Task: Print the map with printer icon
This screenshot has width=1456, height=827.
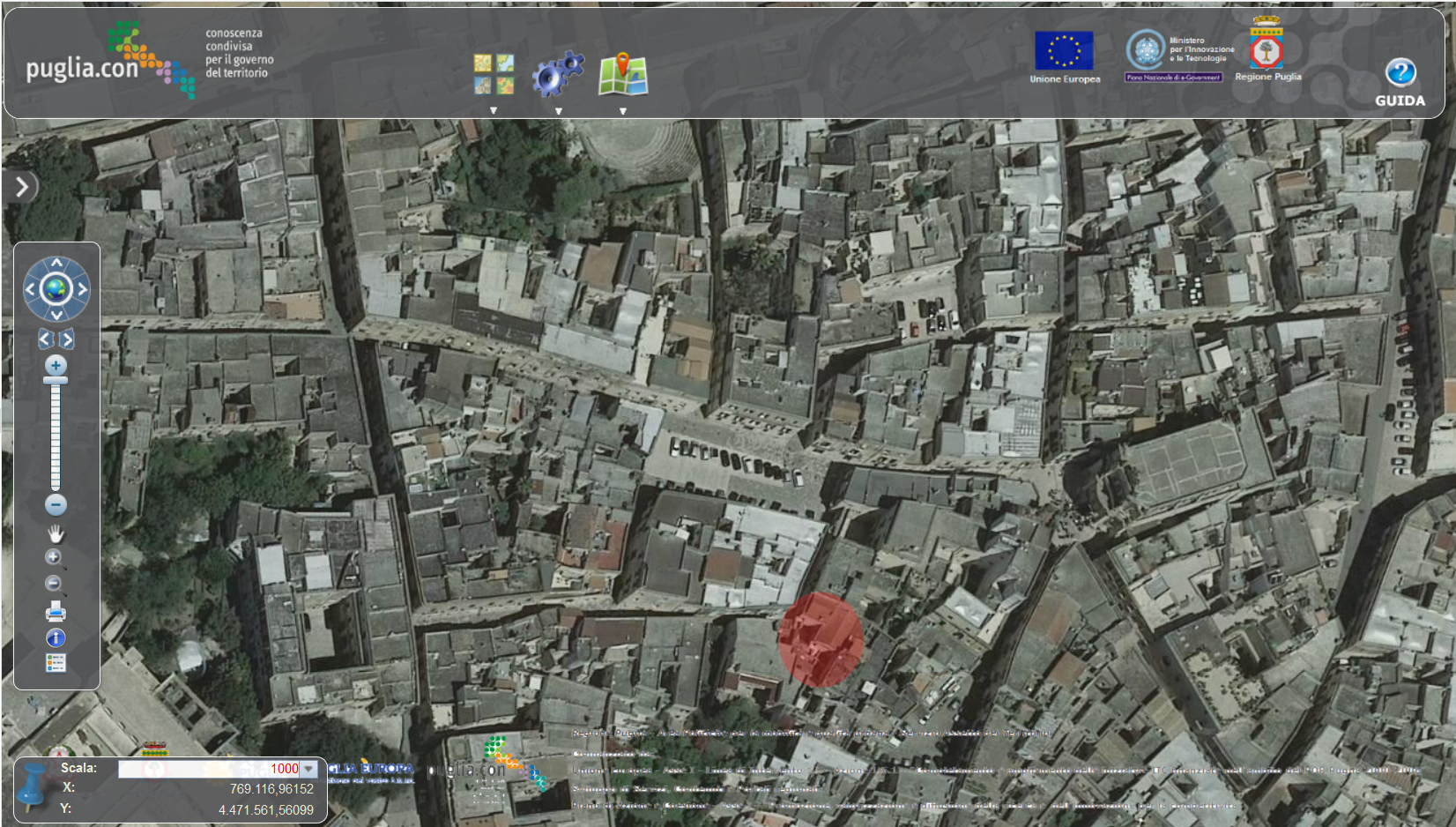Action: coord(56,611)
